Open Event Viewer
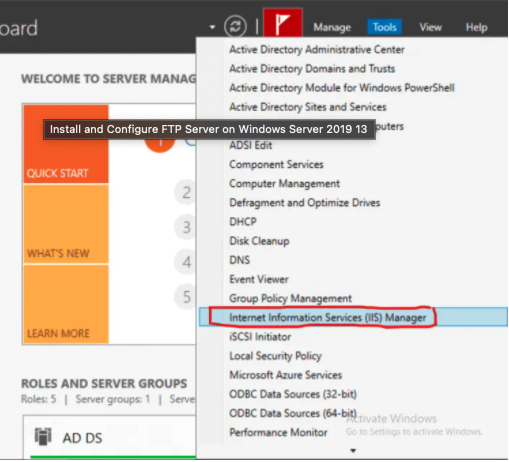This screenshot has height=462, width=509. 259,279
